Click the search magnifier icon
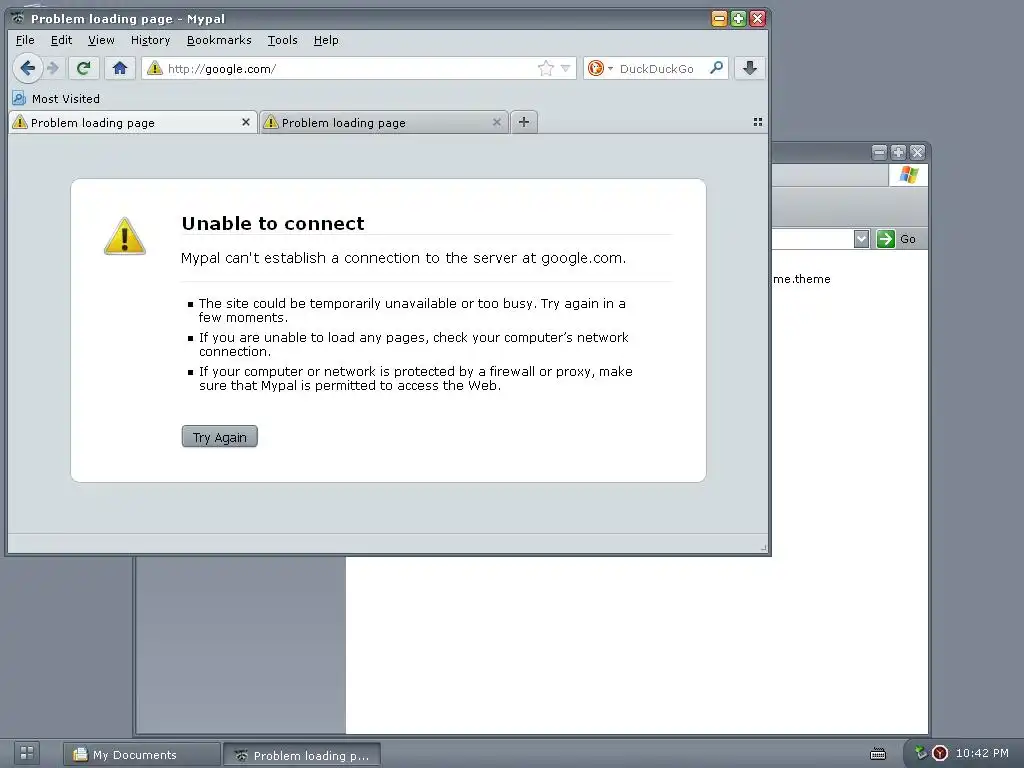 pyautogui.click(x=716, y=67)
